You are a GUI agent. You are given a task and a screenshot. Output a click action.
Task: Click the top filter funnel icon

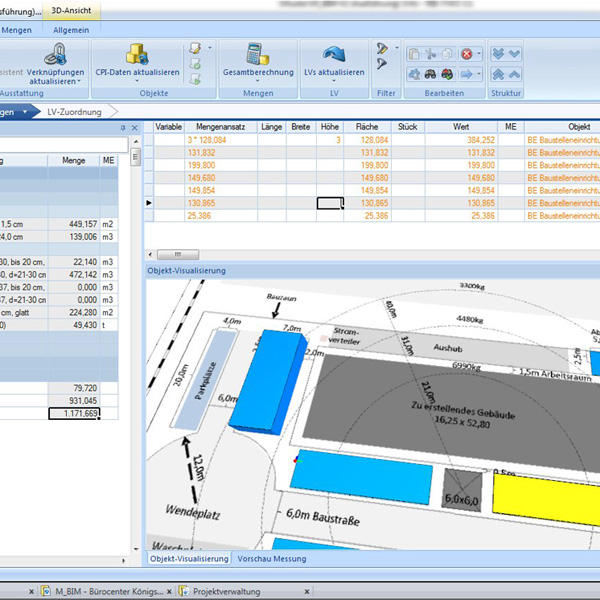[x=382, y=48]
